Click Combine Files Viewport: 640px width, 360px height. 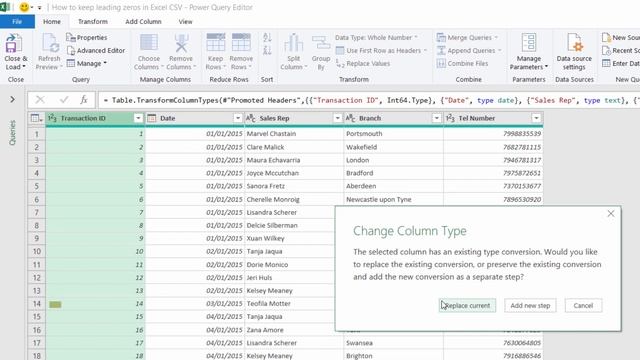[462, 64]
